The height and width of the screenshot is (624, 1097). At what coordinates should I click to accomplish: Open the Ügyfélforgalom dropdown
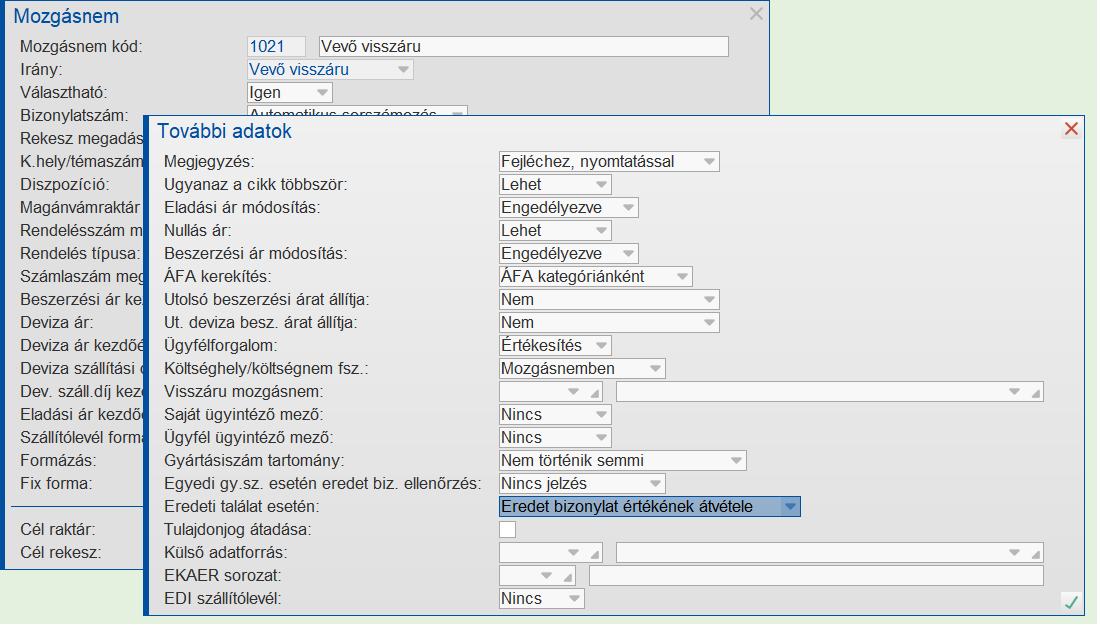pos(601,346)
